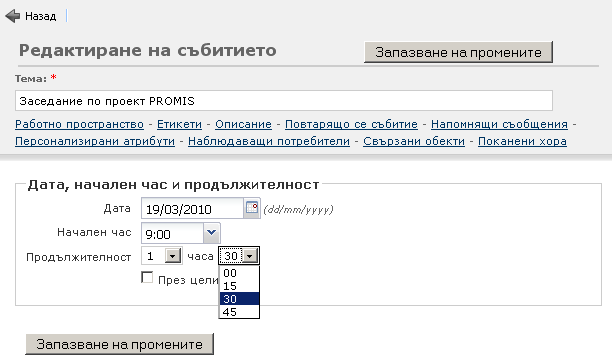Enable the 'През целия' all-day checkbox

[x=147, y=277]
